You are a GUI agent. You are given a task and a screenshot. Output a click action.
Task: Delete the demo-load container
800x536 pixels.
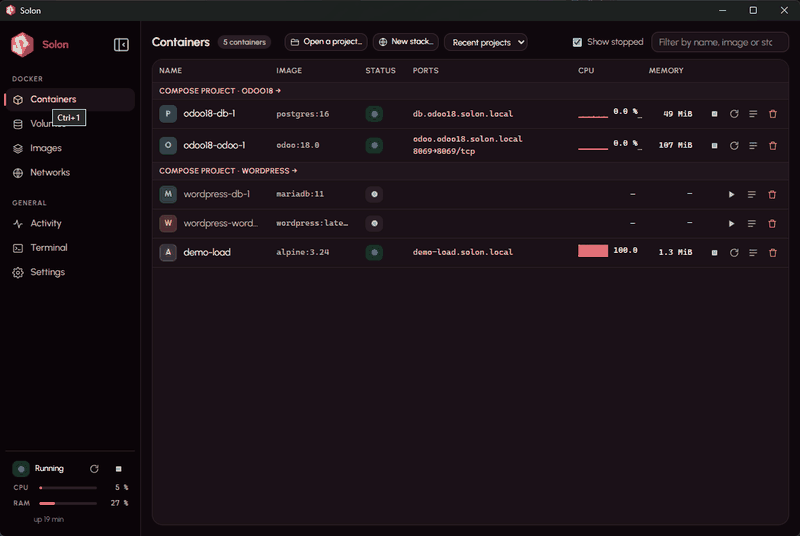(x=772, y=252)
